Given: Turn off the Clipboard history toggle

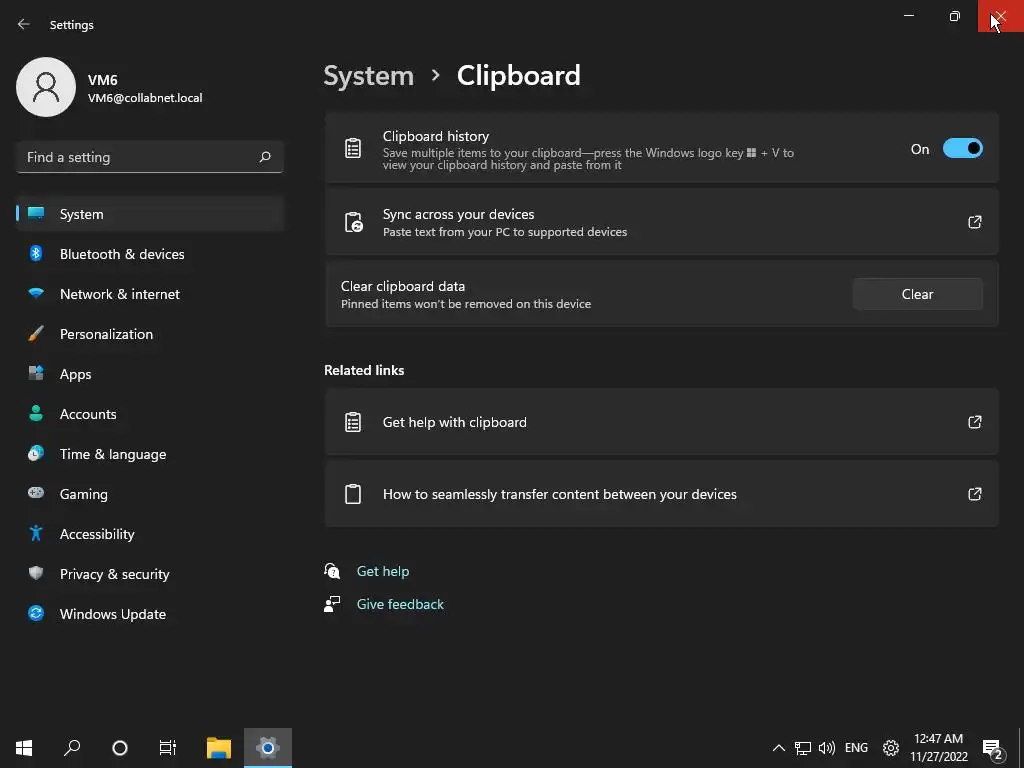Looking at the screenshot, I should coord(962,149).
